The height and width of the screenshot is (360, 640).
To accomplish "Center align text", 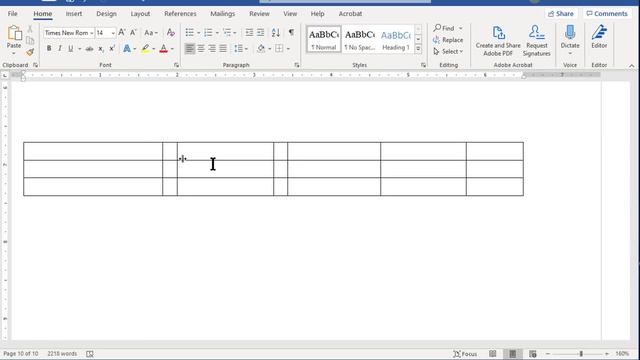I will pos(201,49).
